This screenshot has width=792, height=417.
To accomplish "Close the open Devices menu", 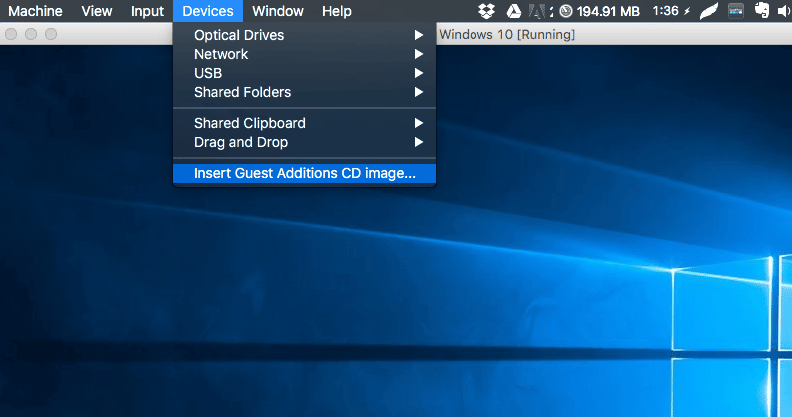I will pos(208,11).
